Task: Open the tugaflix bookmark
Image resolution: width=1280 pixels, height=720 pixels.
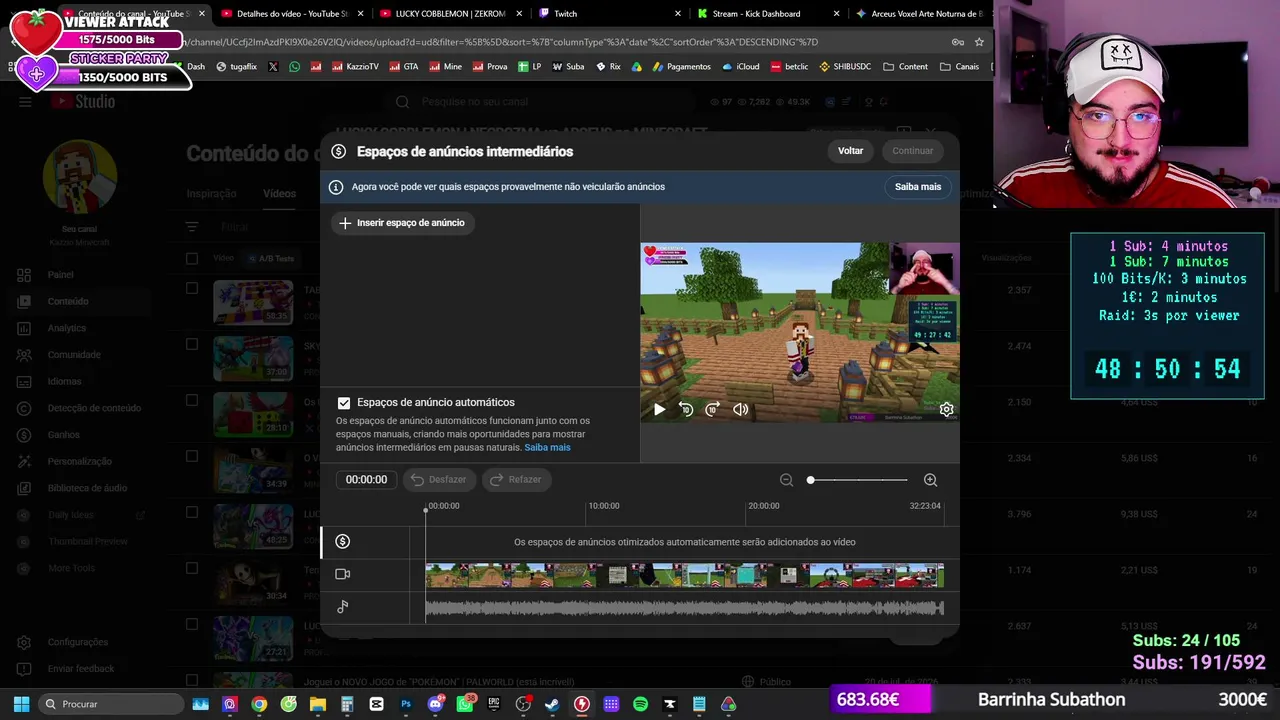Action: coord(236,67)
